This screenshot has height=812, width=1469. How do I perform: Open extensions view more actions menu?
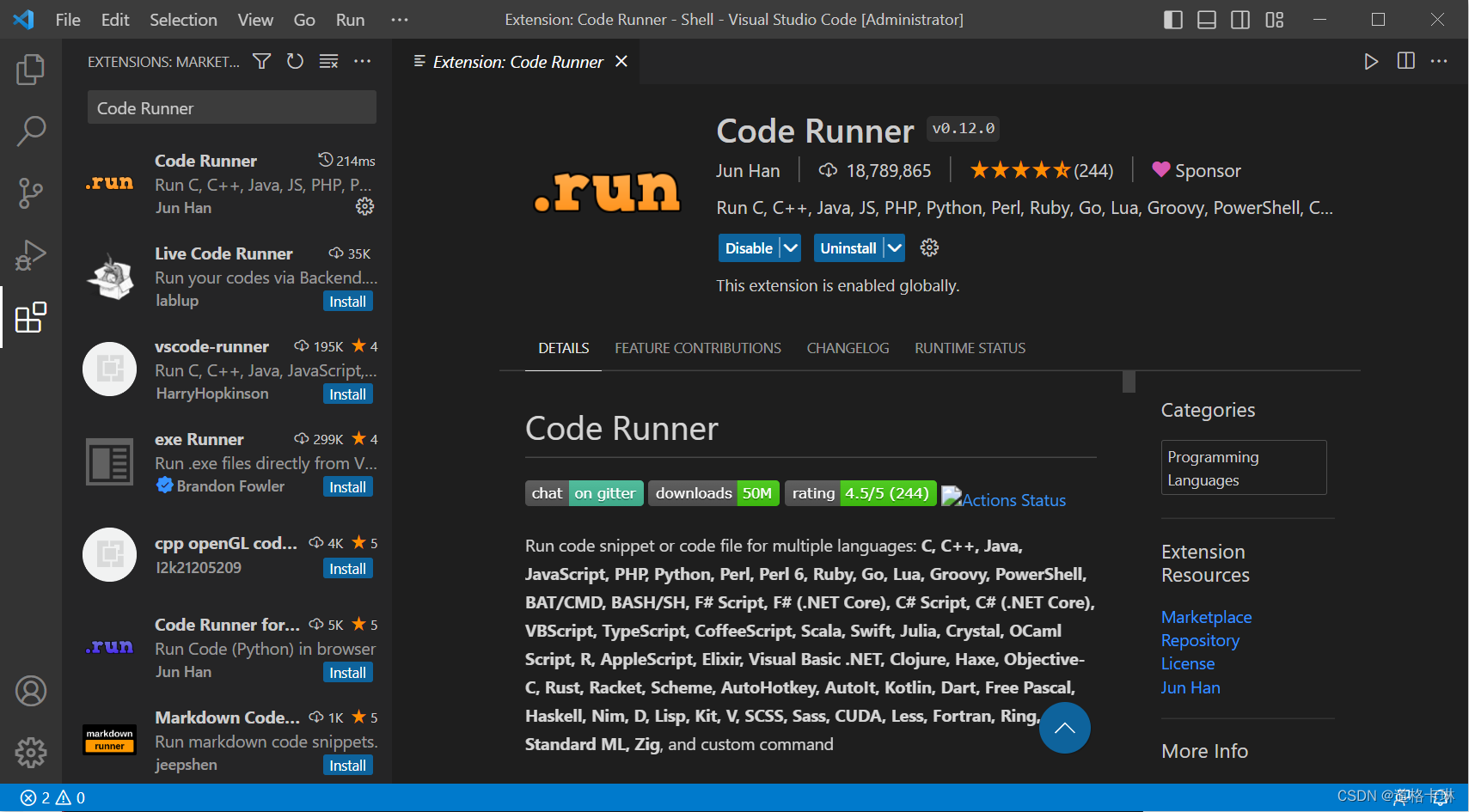(363, 61)
